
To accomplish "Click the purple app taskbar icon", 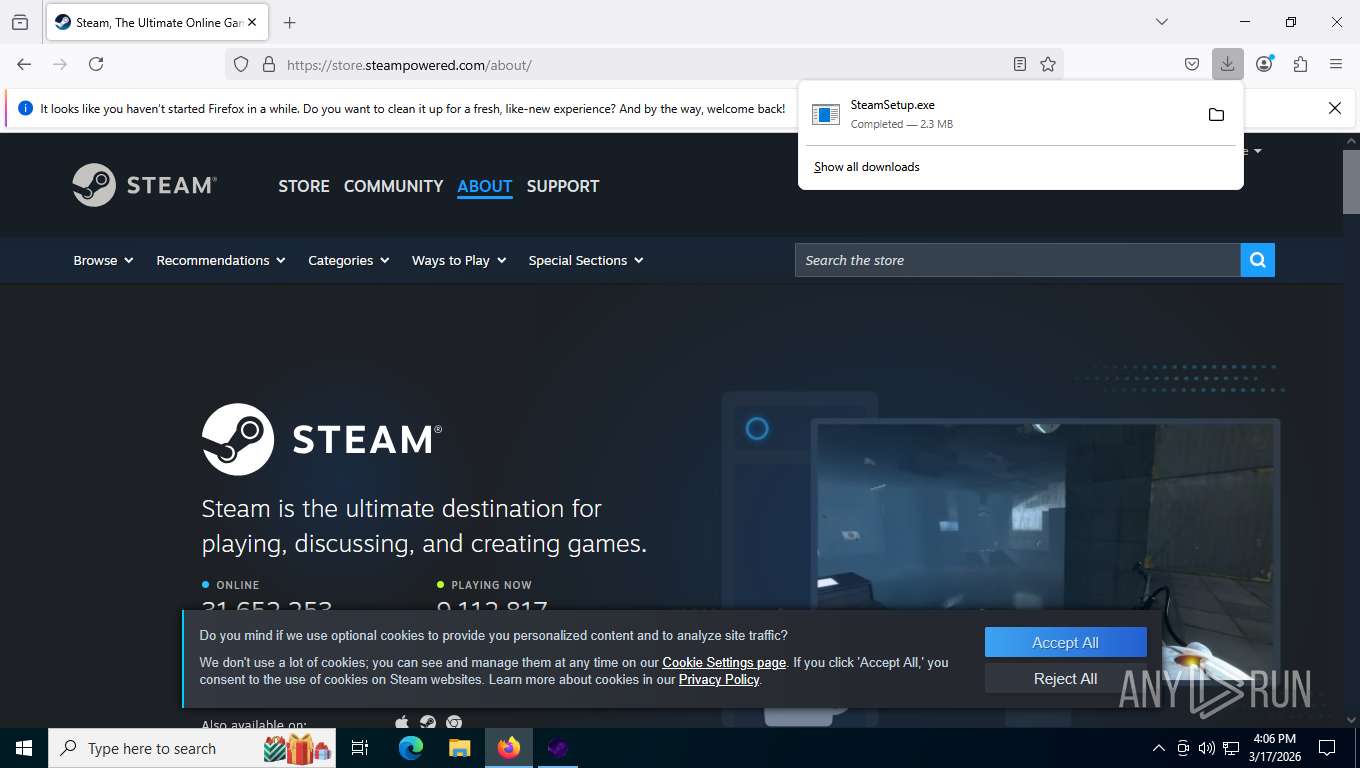I will point(558,748).
